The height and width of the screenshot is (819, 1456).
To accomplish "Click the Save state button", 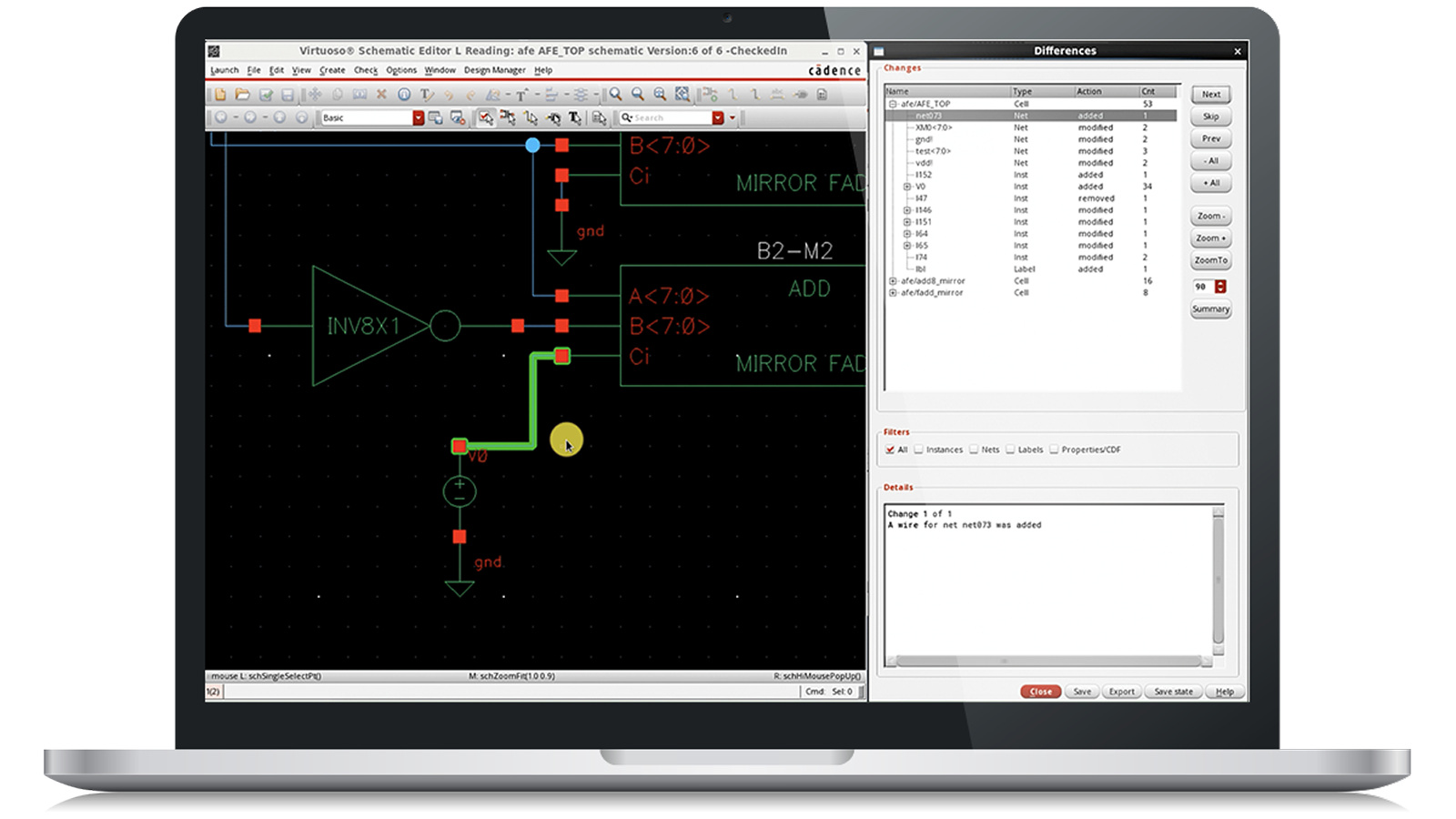I will [1173, 692].
